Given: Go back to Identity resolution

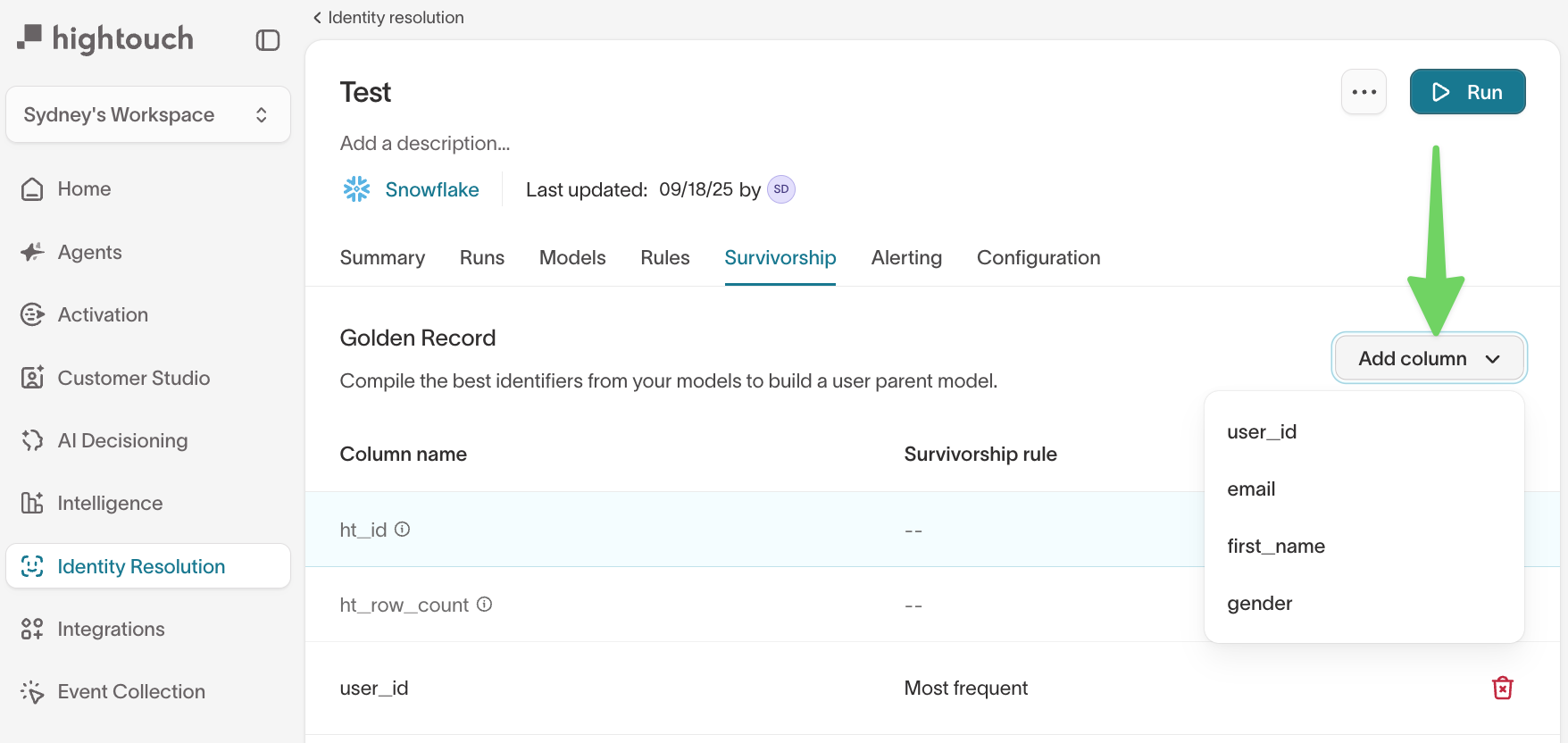Looking at the screenshot, I should point(388,17).
